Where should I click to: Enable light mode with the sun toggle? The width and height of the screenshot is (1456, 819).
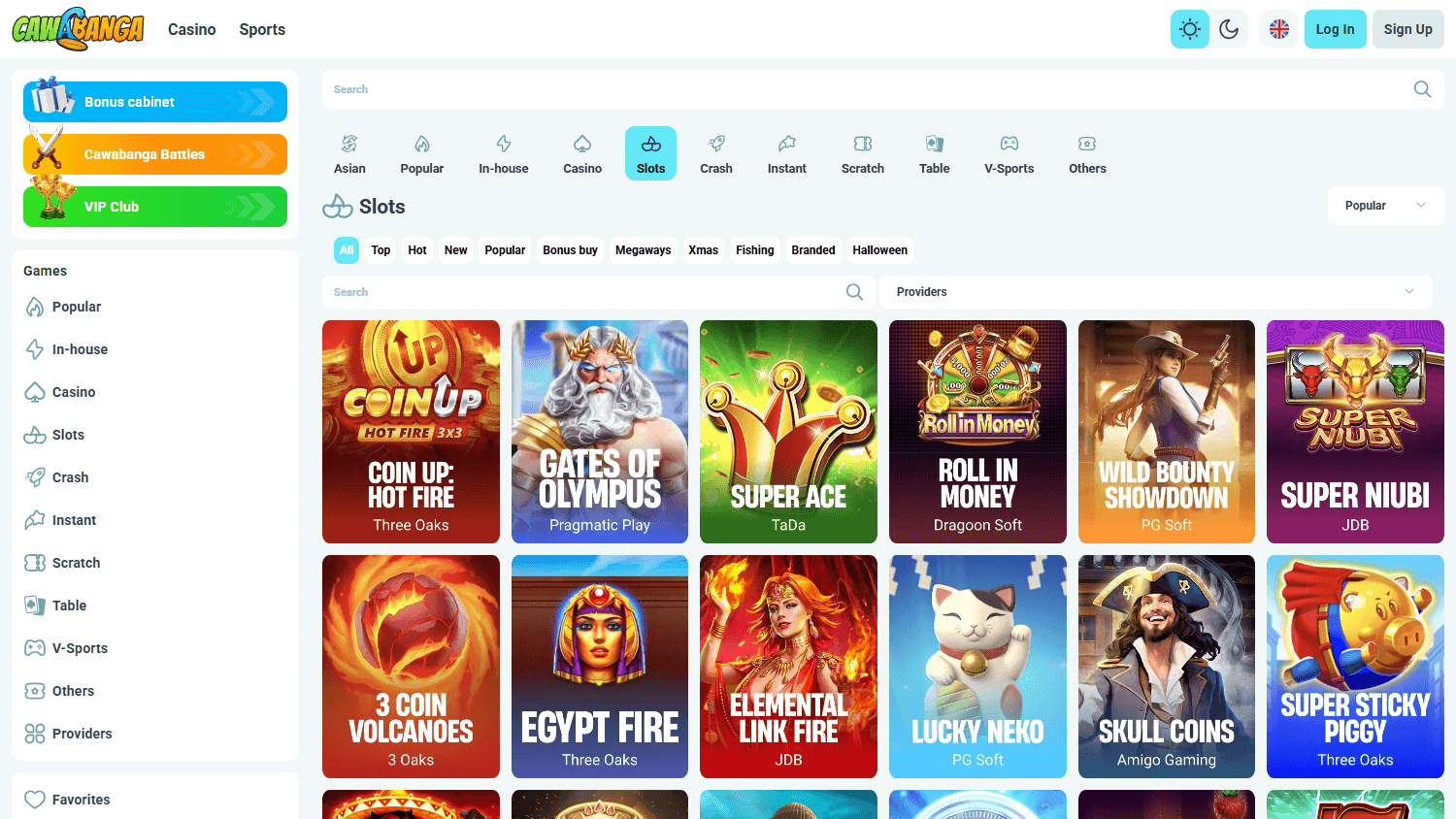pyautogui.click(x=1189, y=28)
